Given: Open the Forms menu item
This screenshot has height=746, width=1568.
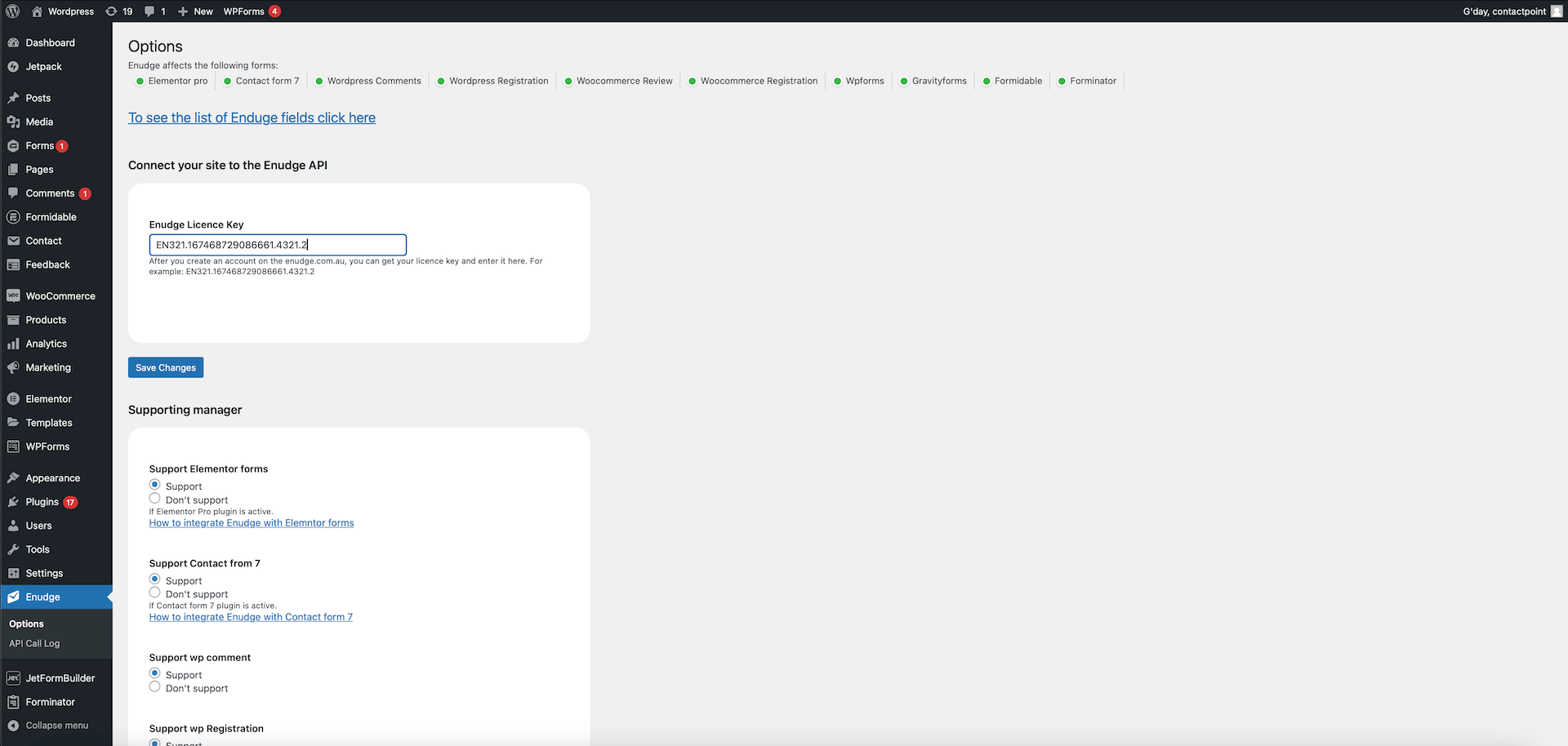Looking at the screenshot, I should pyautogui.click(x=56, y=146).
